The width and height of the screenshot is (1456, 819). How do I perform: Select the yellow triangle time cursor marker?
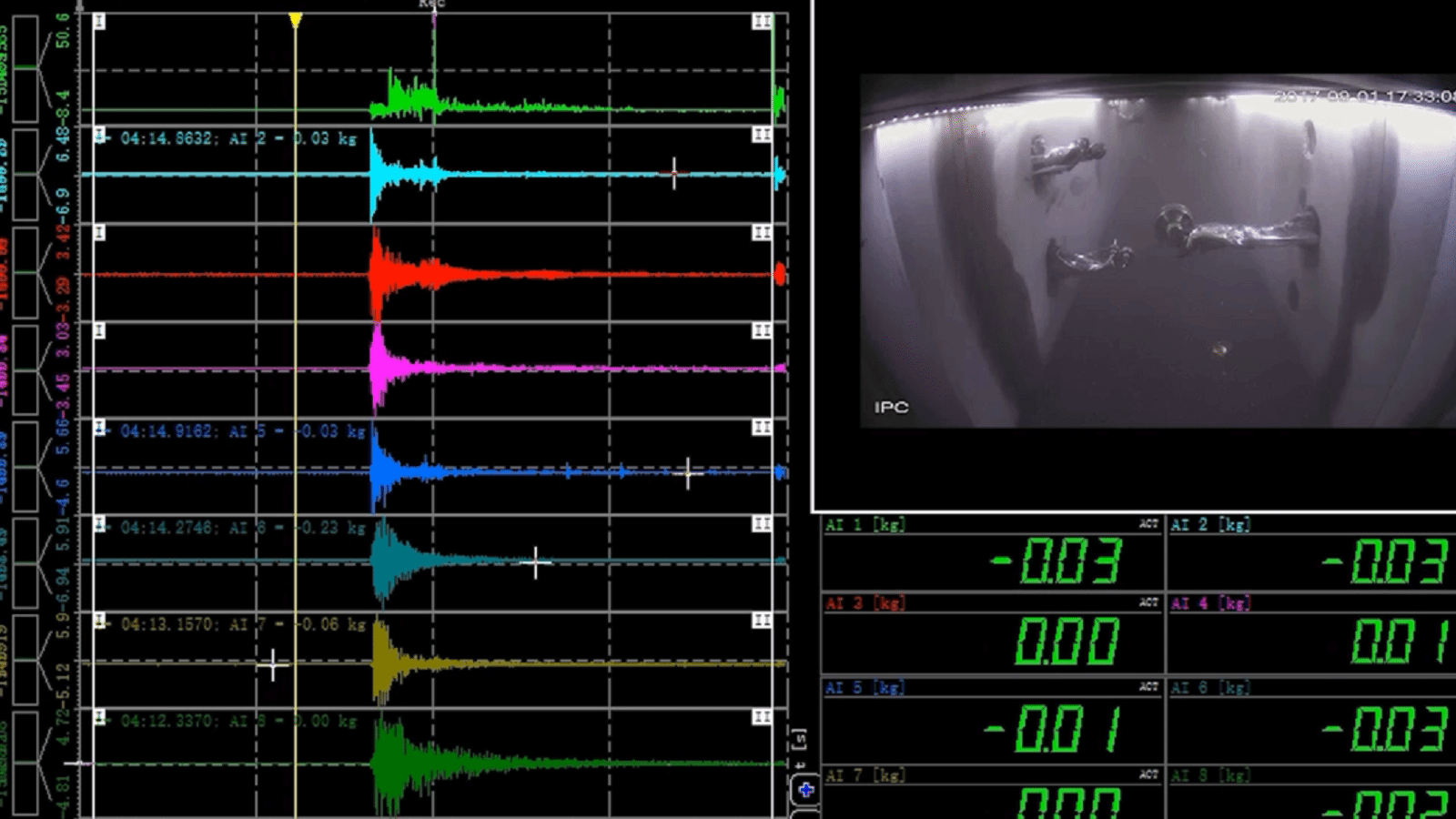[295, 20]
